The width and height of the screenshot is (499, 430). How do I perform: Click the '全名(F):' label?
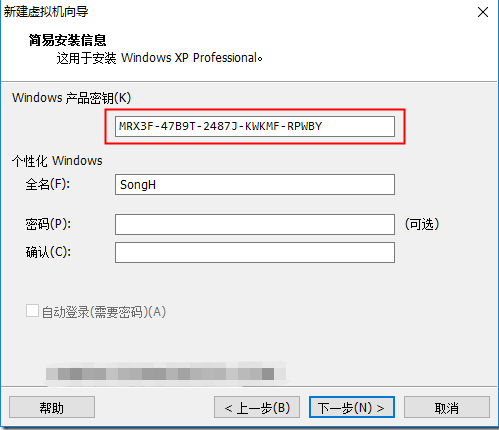point(48,184)
